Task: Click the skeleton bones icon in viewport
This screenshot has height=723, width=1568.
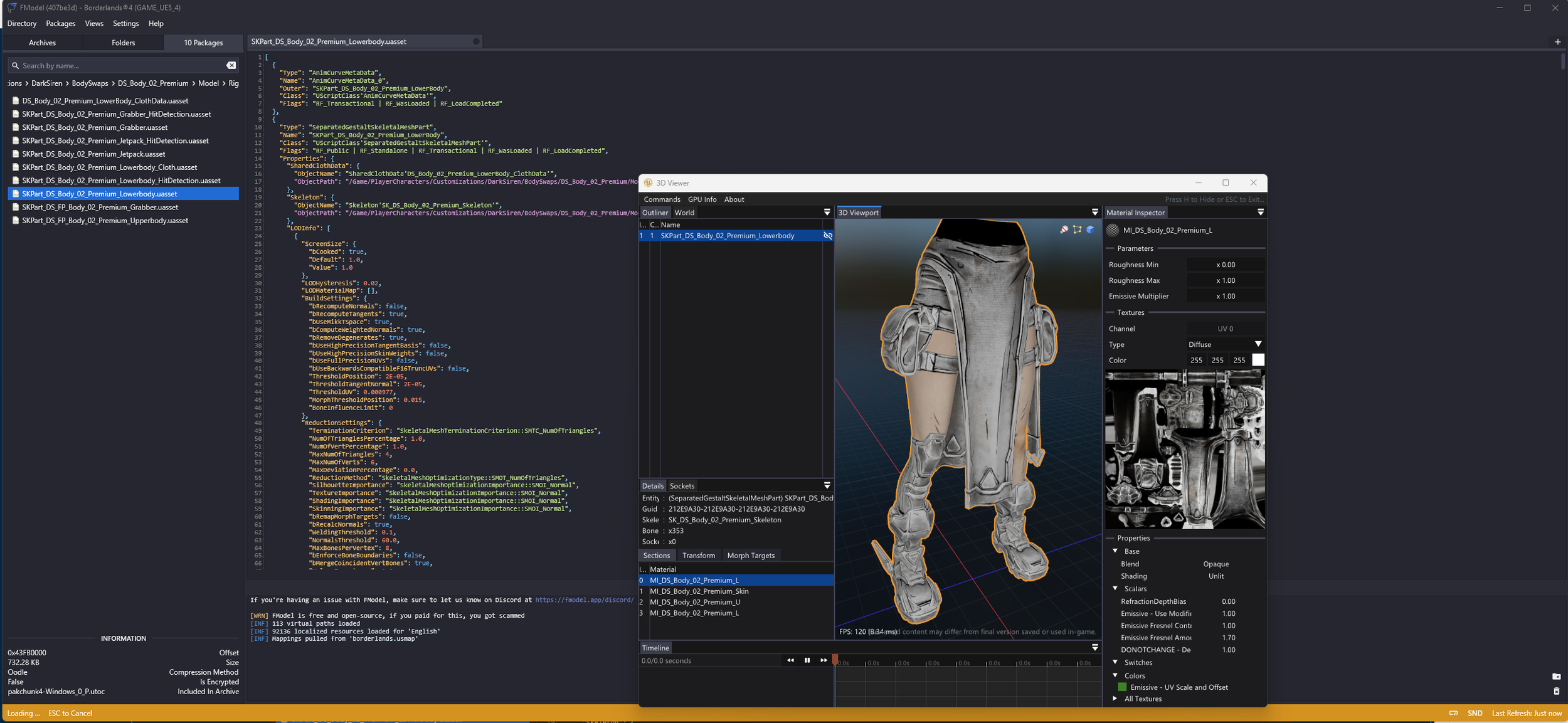Action: tap(1077, 230)
